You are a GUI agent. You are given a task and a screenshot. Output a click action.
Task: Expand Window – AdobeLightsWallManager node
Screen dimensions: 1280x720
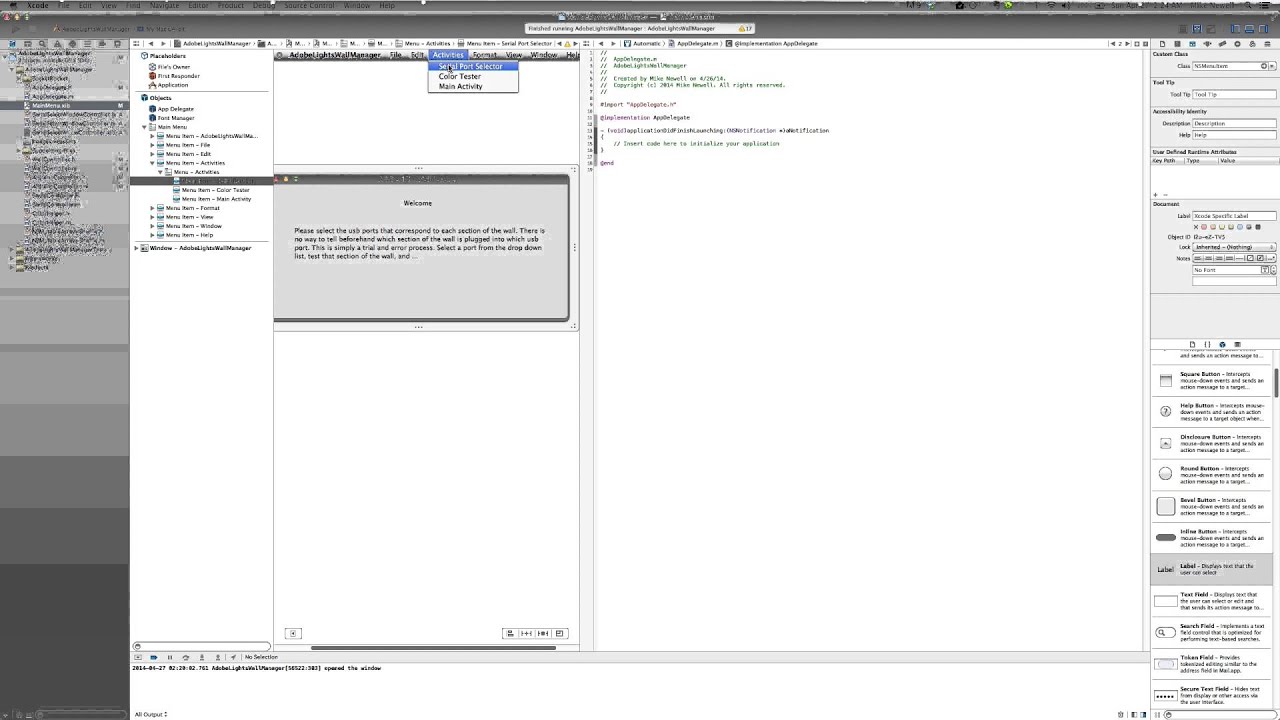pos(136,248)
